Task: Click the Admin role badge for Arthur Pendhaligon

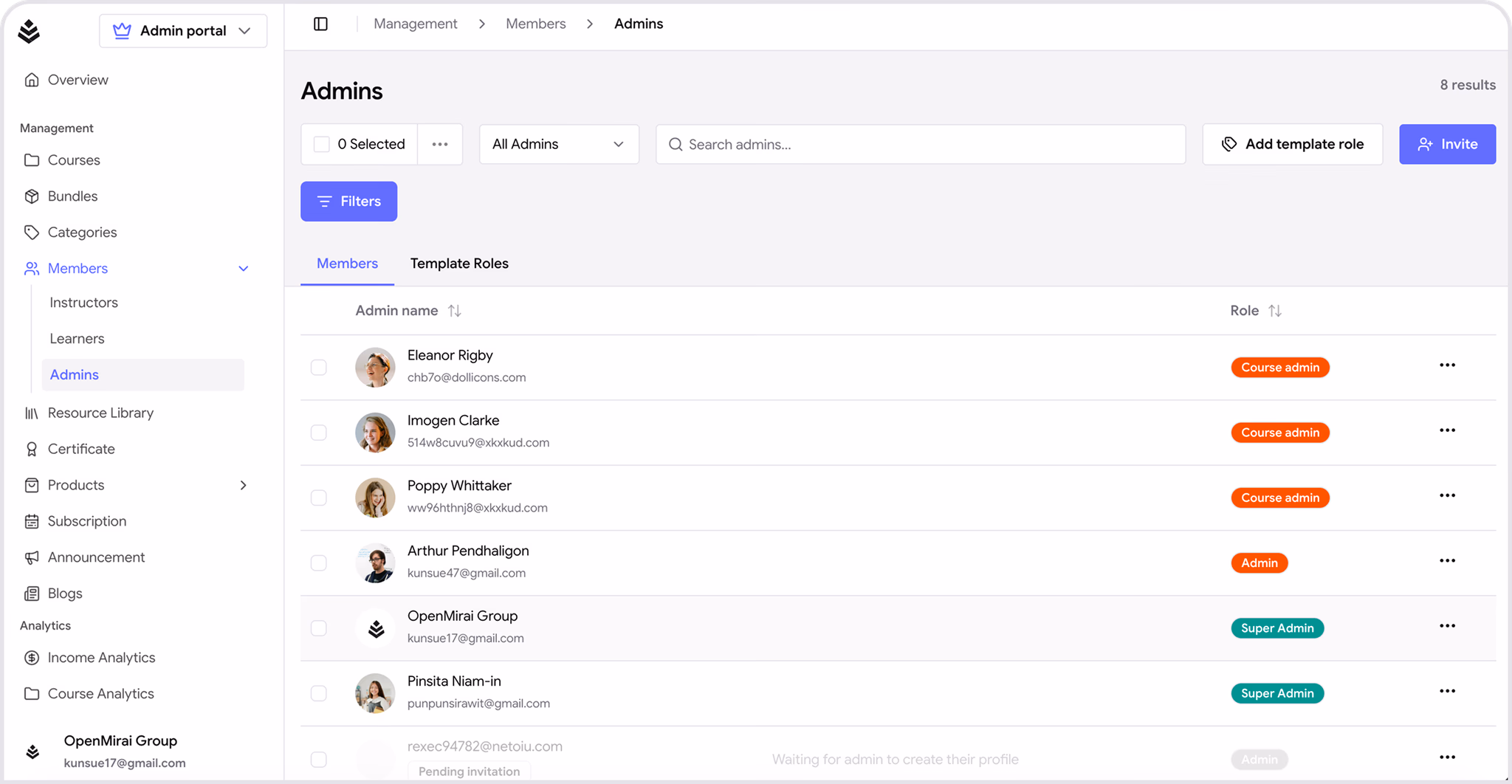Action: [1259, 563]
